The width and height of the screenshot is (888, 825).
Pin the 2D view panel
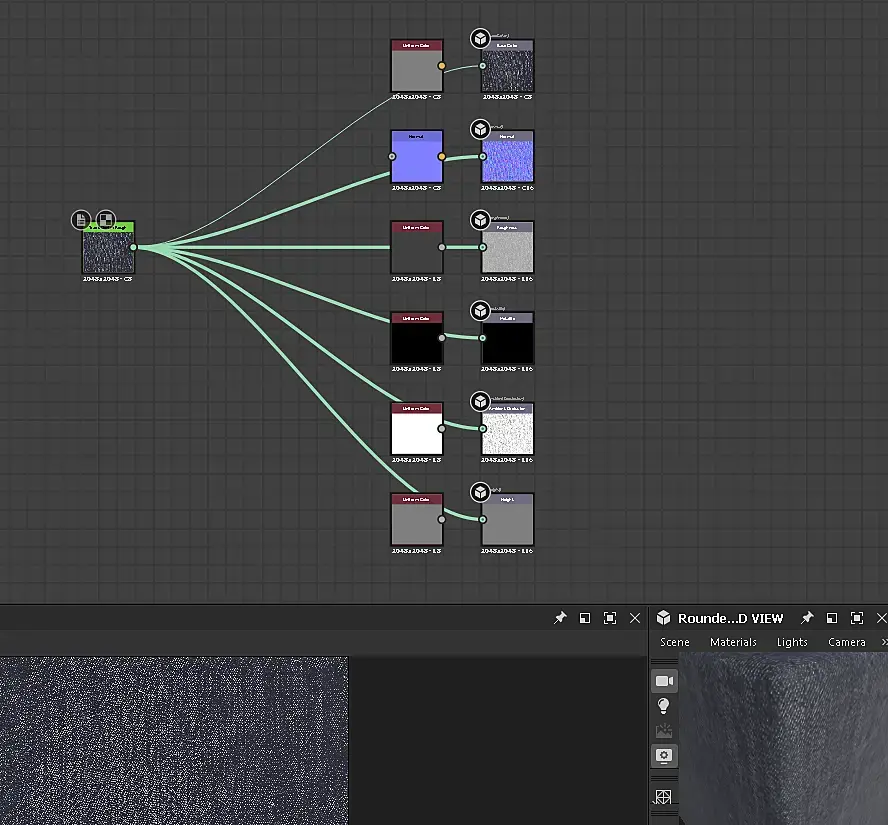click(x=560, y=618)
